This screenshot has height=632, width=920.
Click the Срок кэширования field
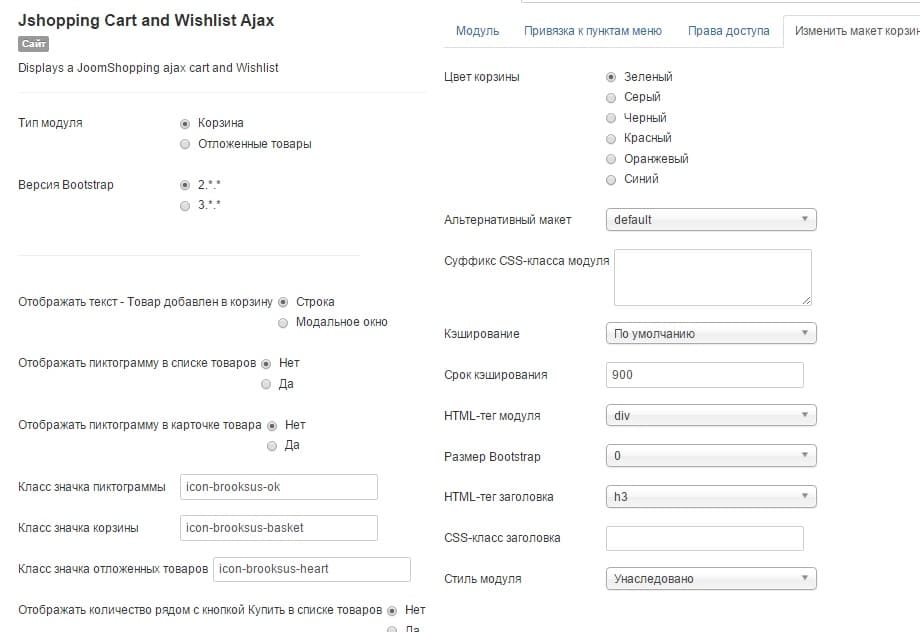coord(705,375)
